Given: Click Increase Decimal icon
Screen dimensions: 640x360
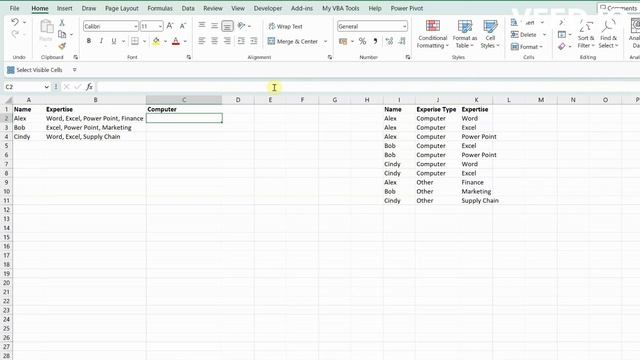Looking at the screenshot, I should tap(389, 41).
